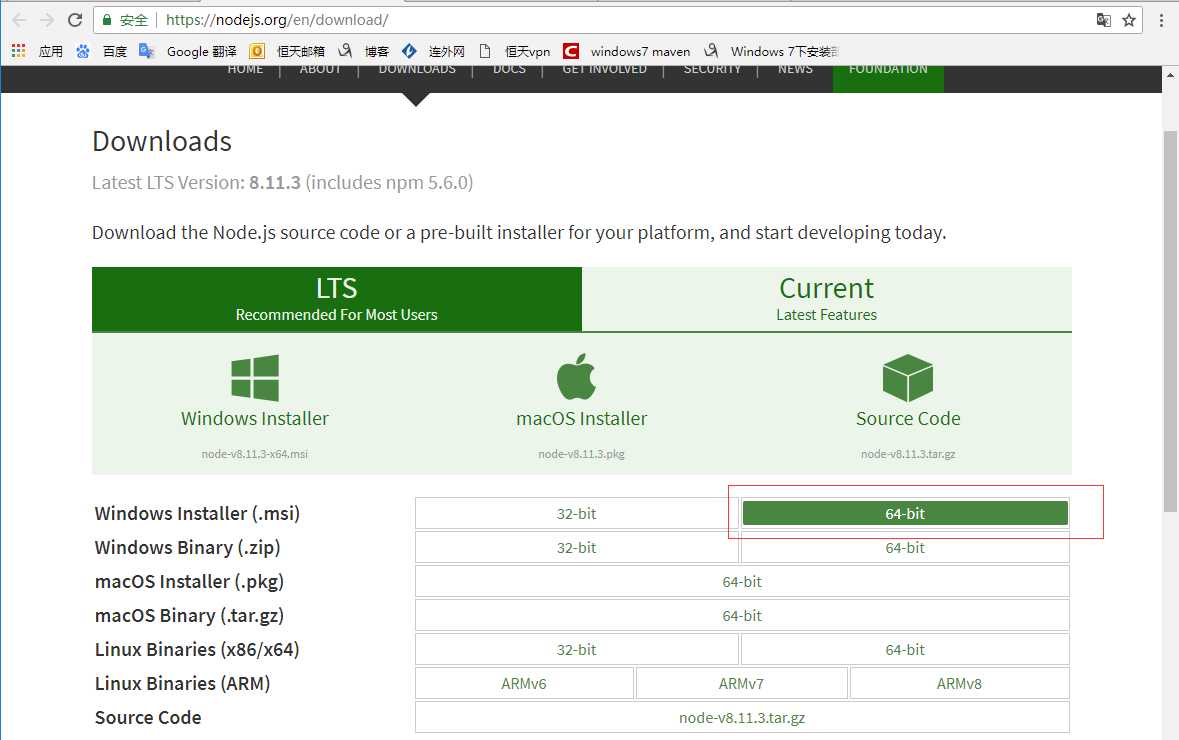The width and height of the screenshot is (1179, 740).
Task: Download Windows Binary (.zip) 32-bit
Action: pos(577,547)
